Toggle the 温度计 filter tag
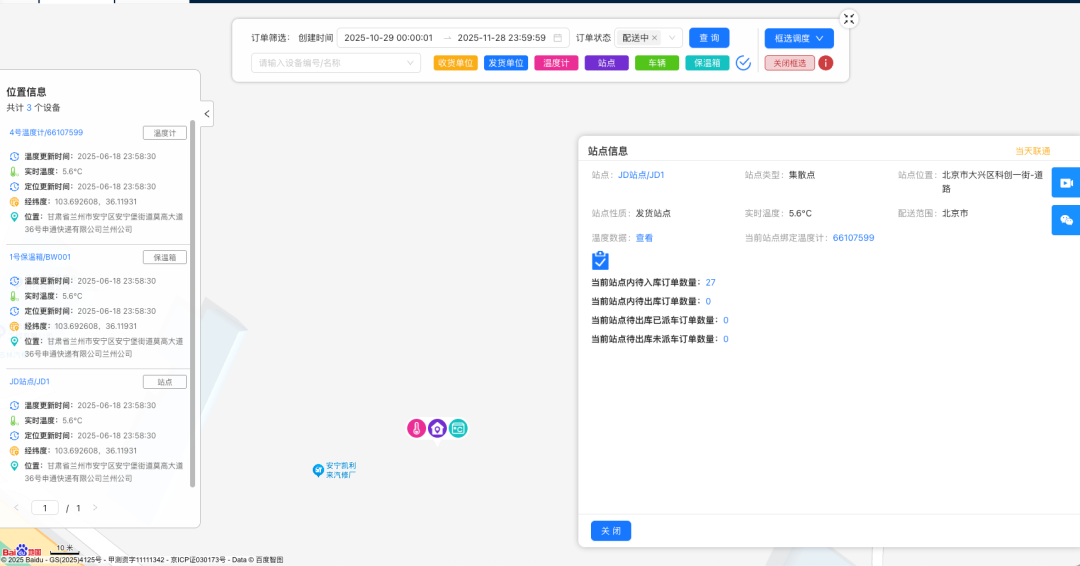Image resolution: width=1080 pixels, height=566 pixels. [x=556, y=63]
